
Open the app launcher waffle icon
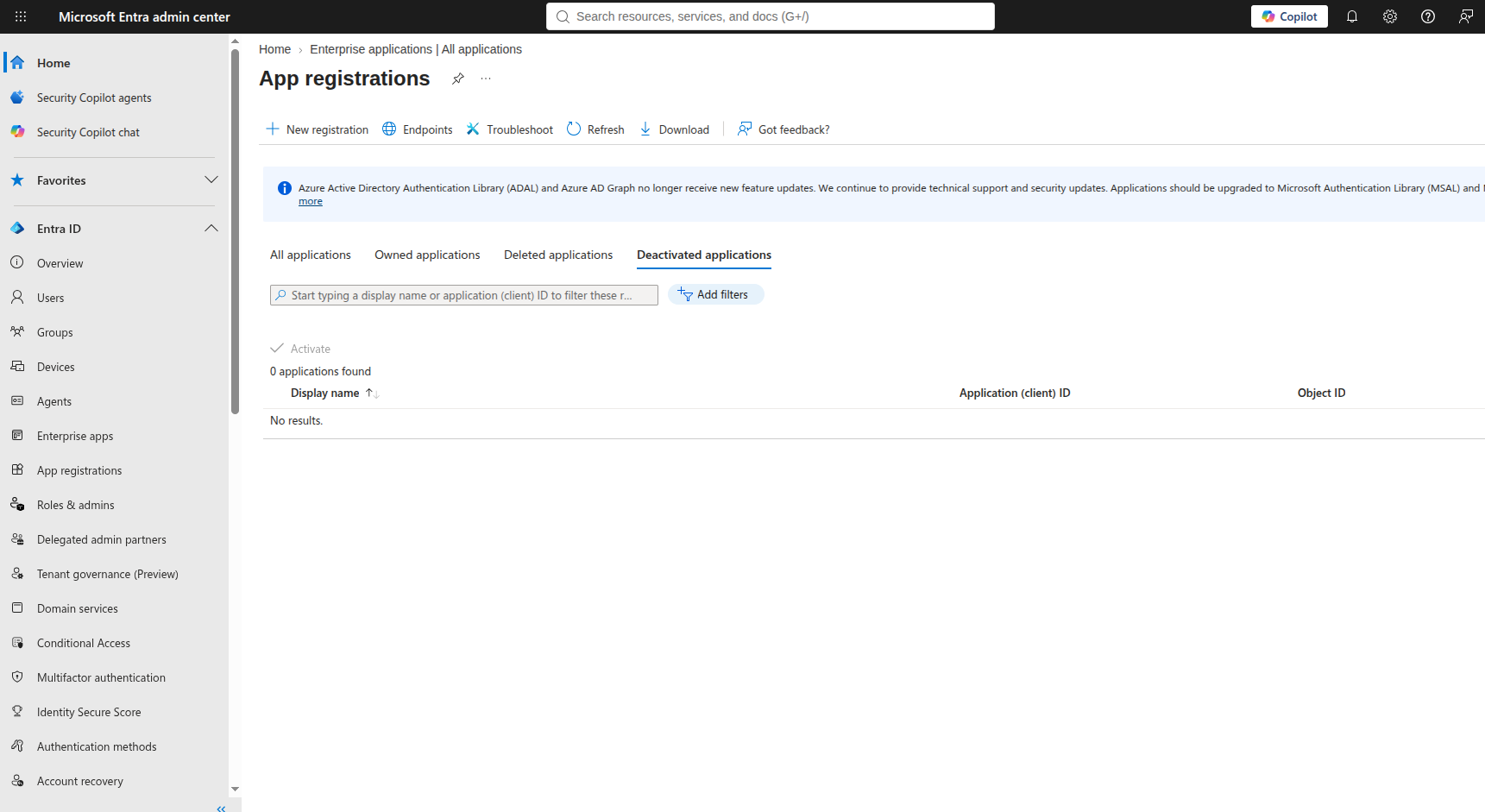click(21, 16)
